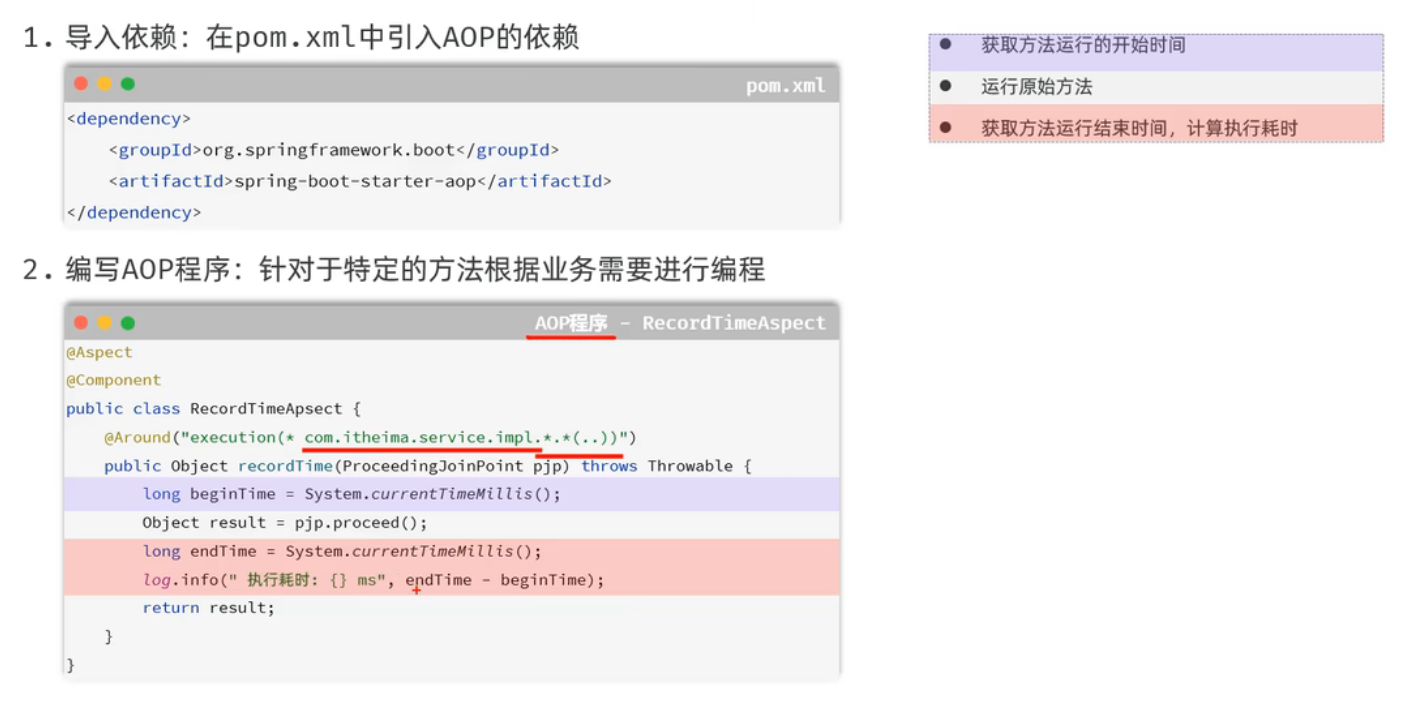Viewport: 1419px width, 709px height.
Task: Click 'Object result = pjp.proceed();' line
Action: tap(285, 522)
